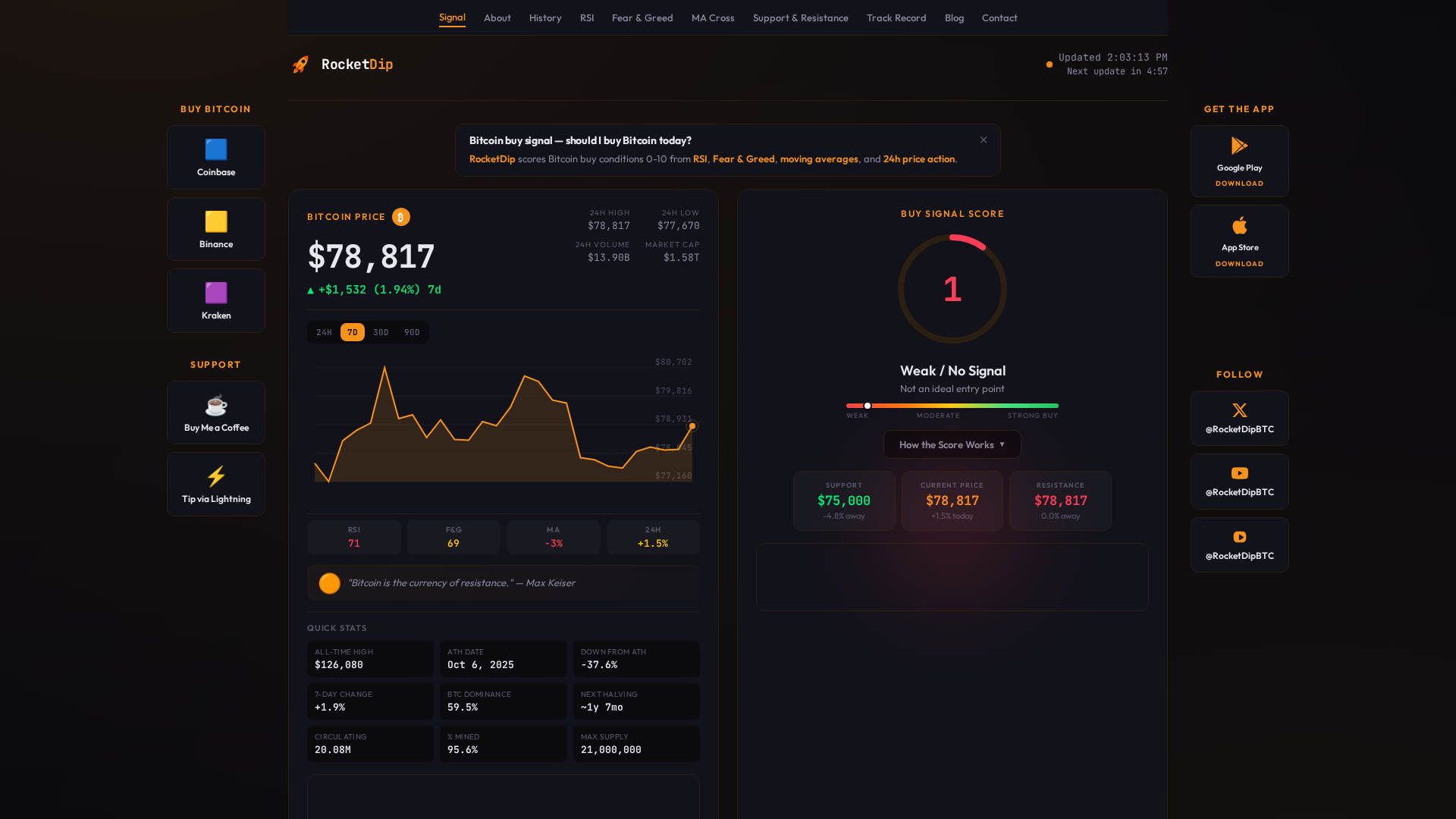
Task: Open the History nav tab
Action: 545,17
